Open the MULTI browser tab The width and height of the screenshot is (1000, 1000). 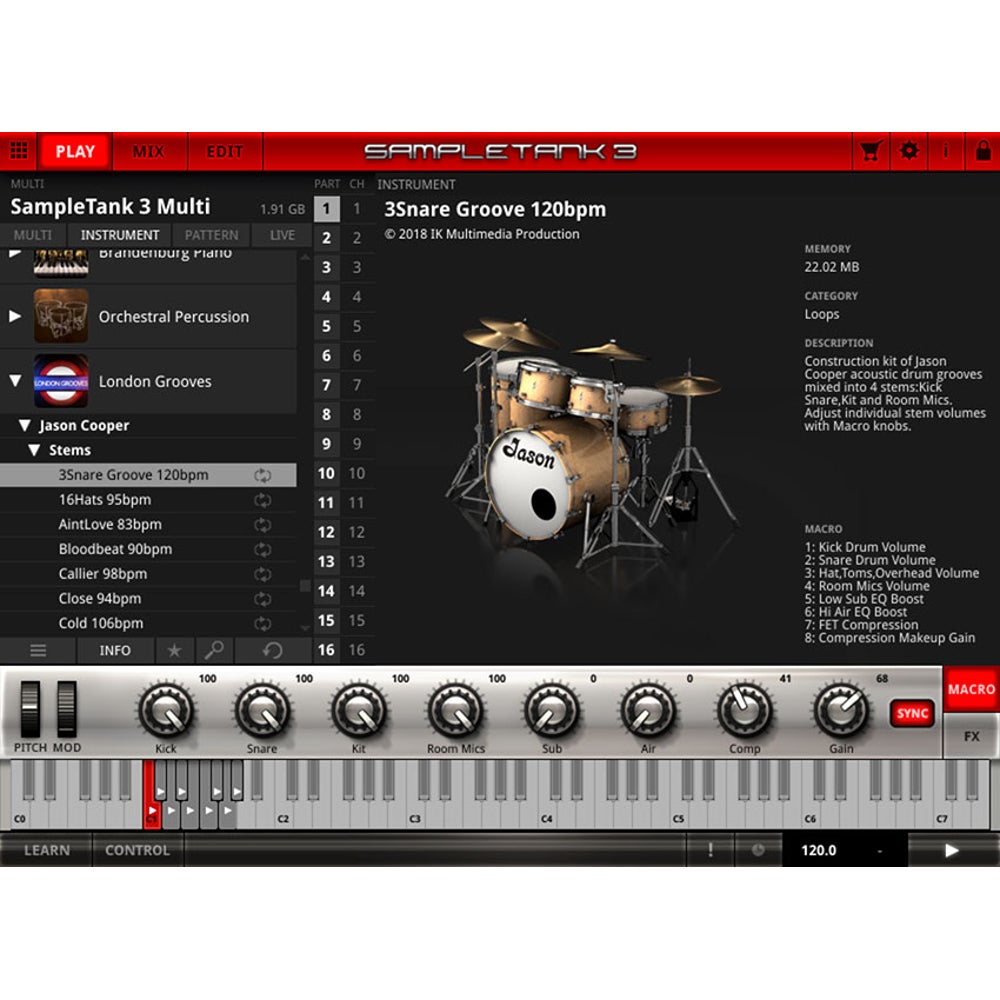click(33, 235)
